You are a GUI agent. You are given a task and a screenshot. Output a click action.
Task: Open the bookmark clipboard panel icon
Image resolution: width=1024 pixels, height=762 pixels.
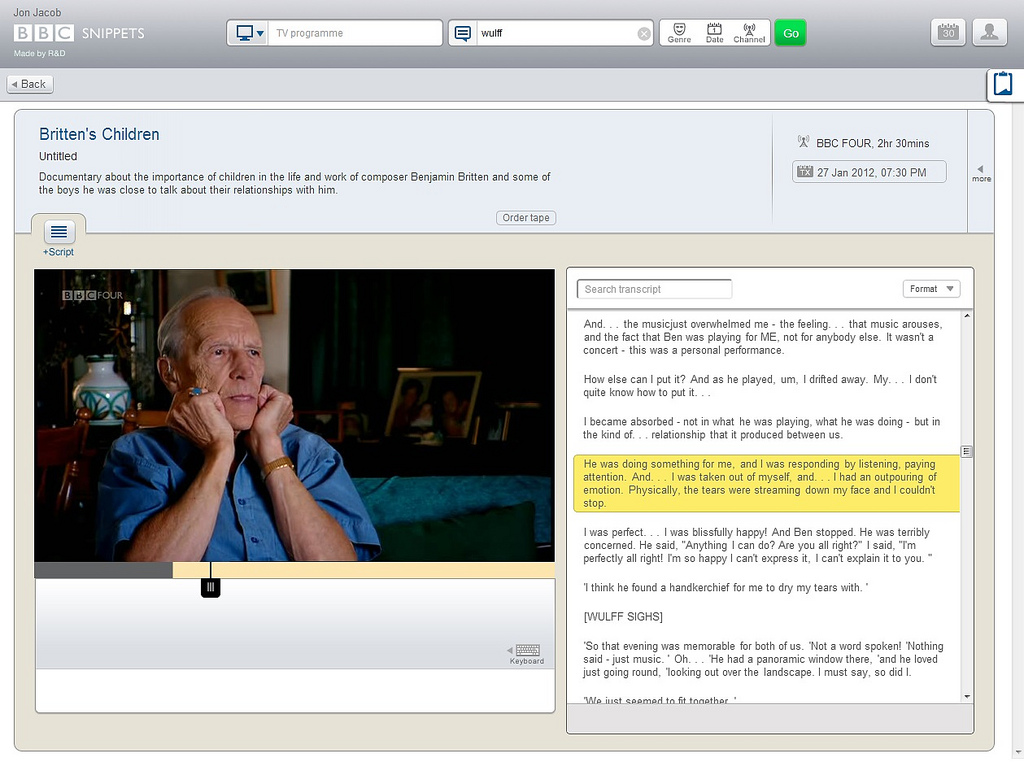coord(1002,85)
